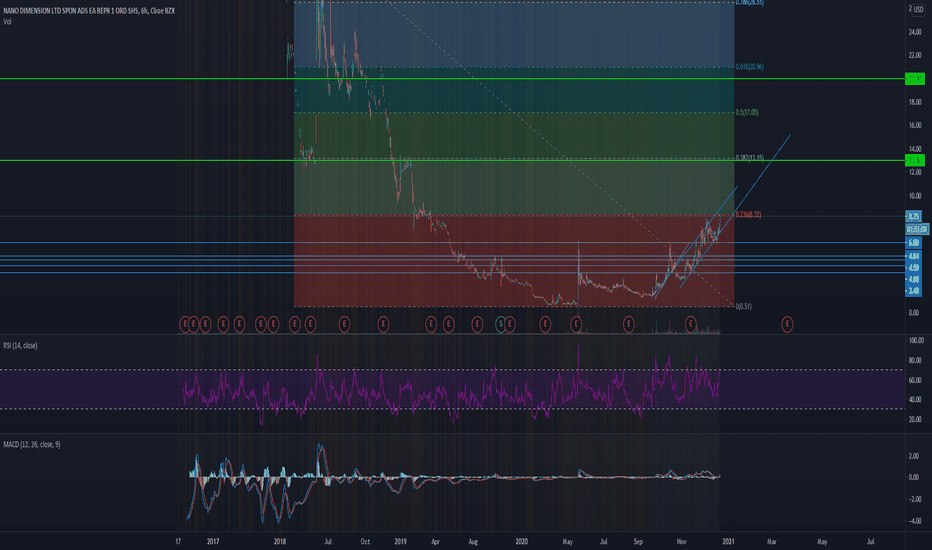
Task: Click the teal S split marker
Action: (501, 324)
